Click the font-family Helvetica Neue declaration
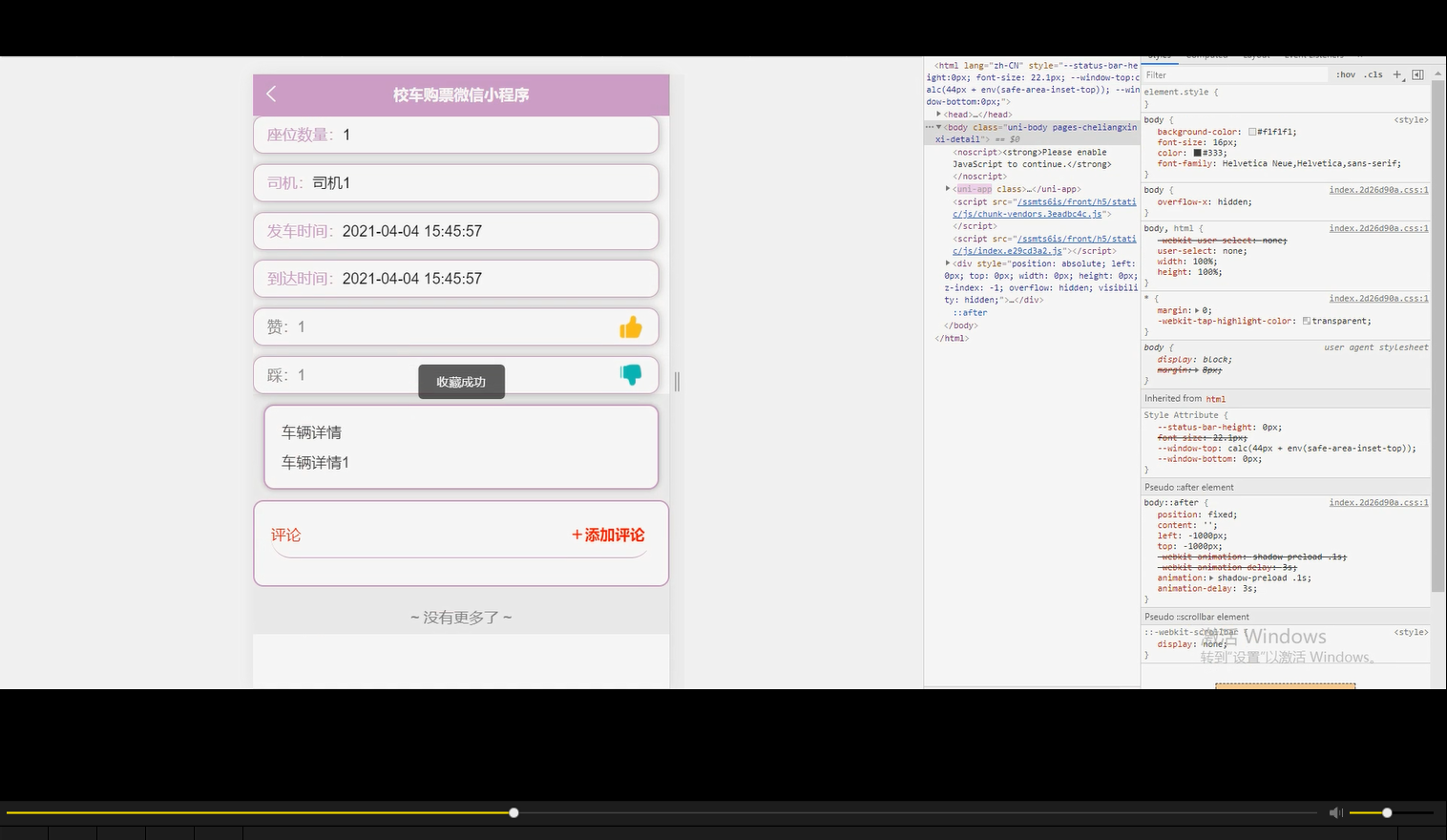 tap(1279, 163)
